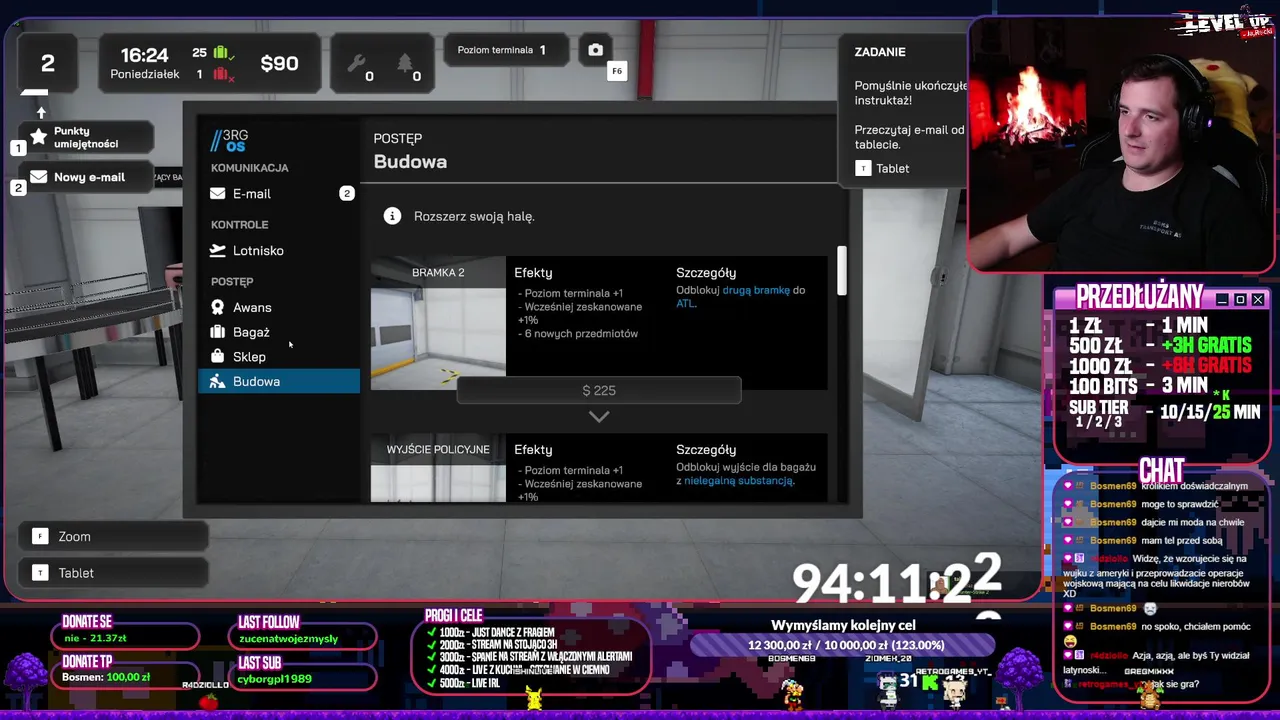Click maximize button on Przedłużany overlay
This screenshot has height=720, width=1280.
tap(1240, 299)
